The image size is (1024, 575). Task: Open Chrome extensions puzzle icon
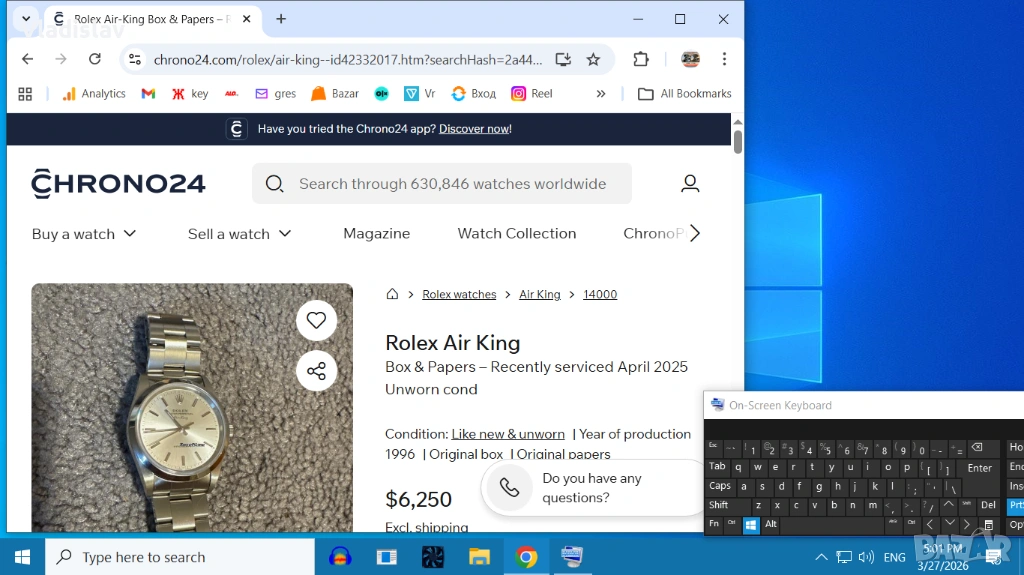(x=641, y=59)
